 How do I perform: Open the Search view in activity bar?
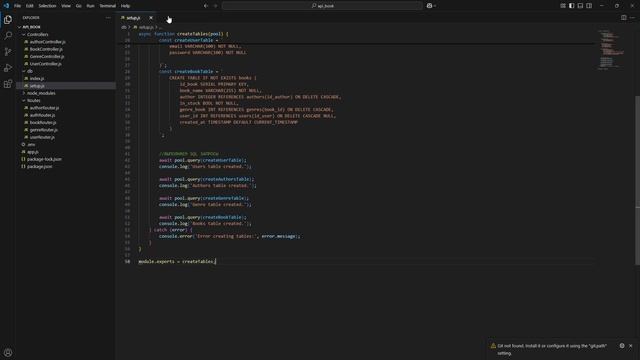coord(8,36)
